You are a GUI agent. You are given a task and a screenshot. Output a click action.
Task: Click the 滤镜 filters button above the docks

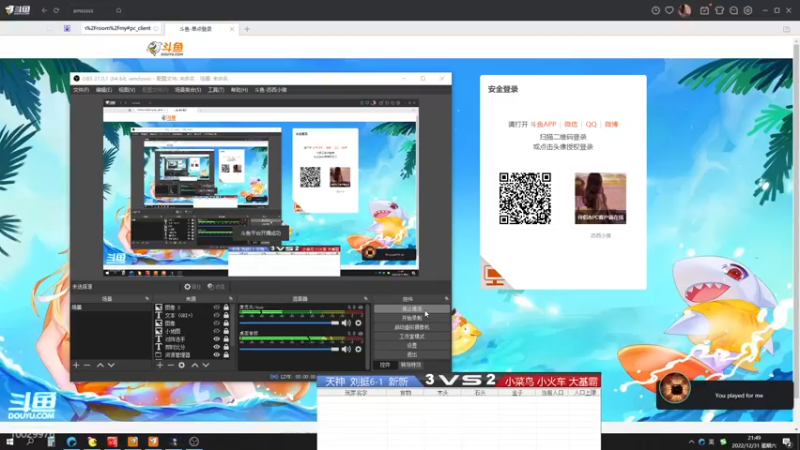click(x=216, y=287)
